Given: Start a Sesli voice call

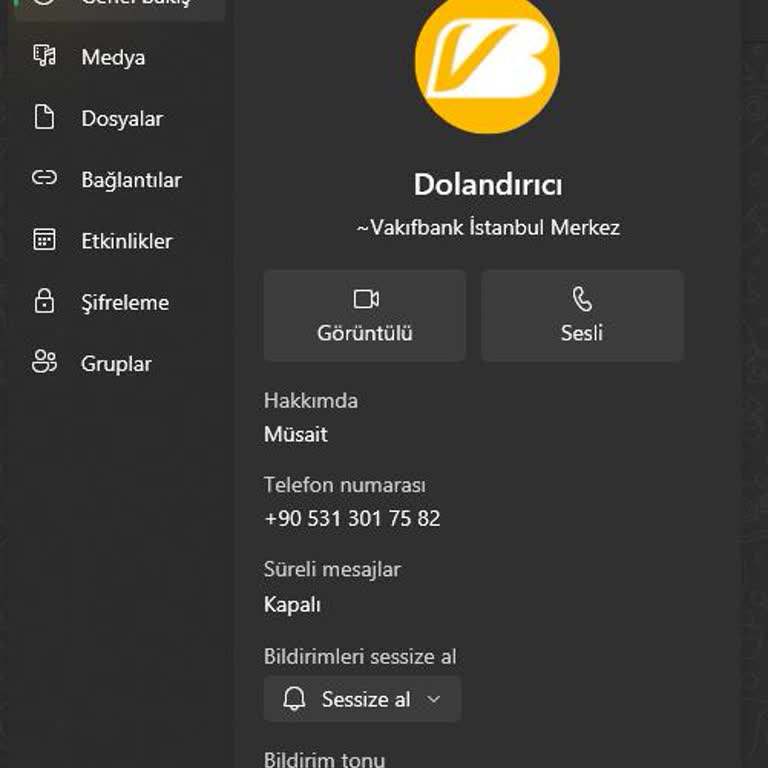Looking at the screenshot, I should 582,316.
